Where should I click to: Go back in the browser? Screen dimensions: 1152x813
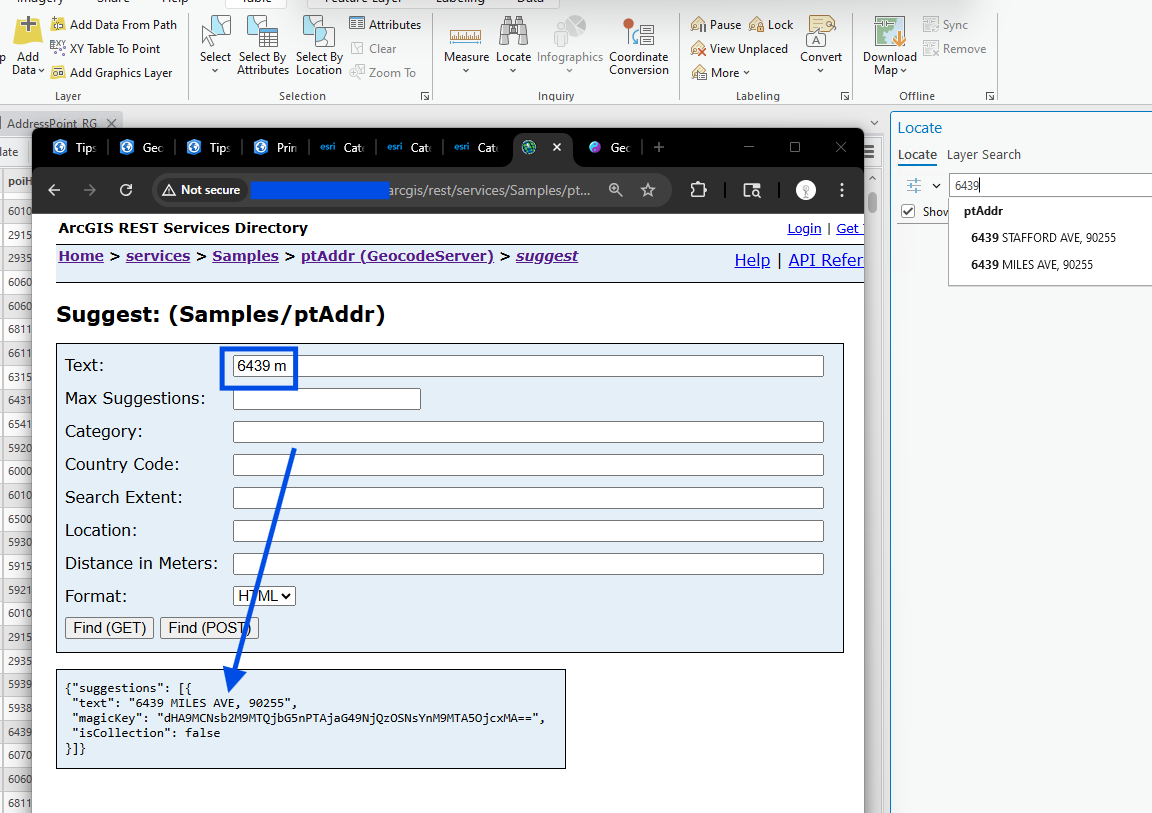coord(54,190)
